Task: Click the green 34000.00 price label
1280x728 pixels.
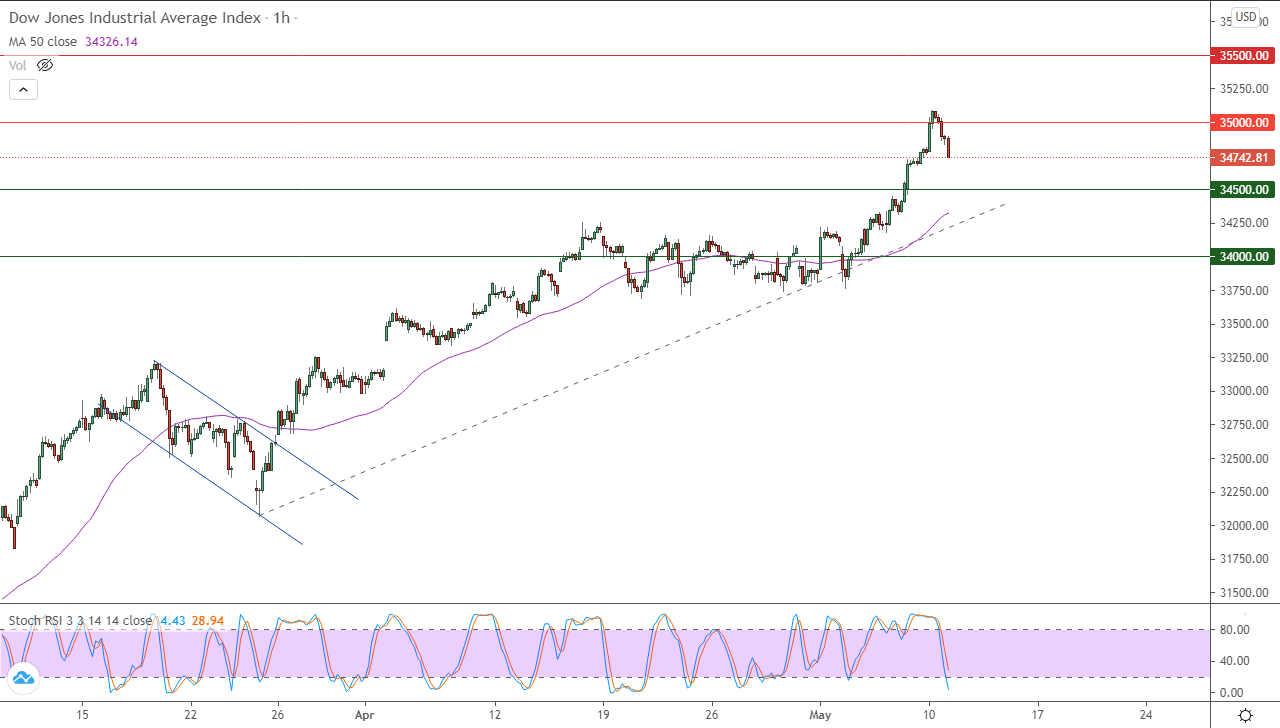Action: coord(1245,256)
